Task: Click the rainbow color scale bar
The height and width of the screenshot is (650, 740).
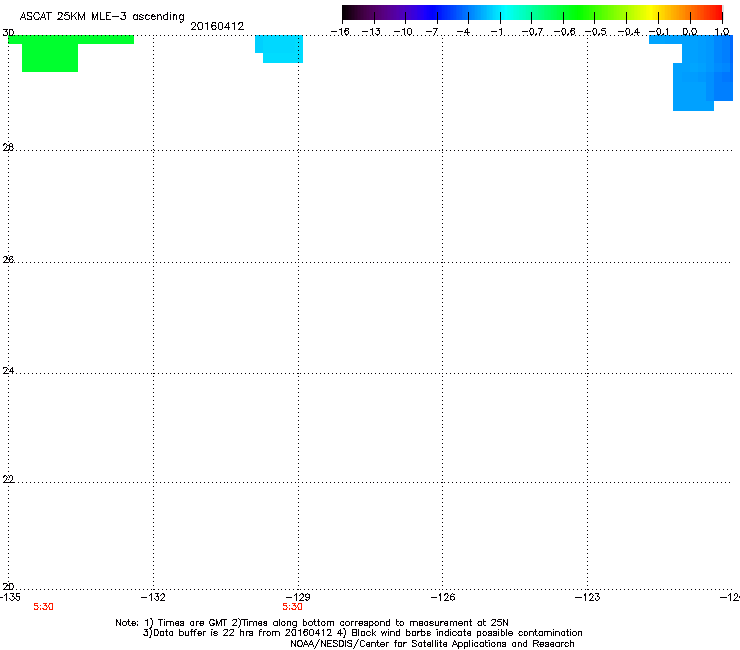Action: (532, 13)
